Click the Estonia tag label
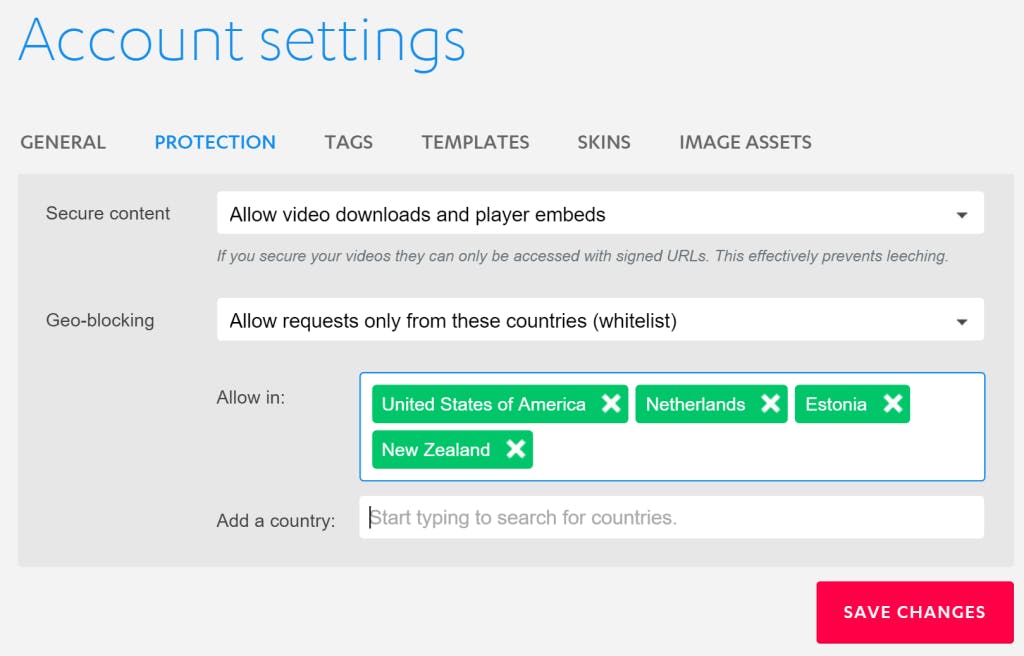Screen dimensions: 1024x656 tap(836, 404)
